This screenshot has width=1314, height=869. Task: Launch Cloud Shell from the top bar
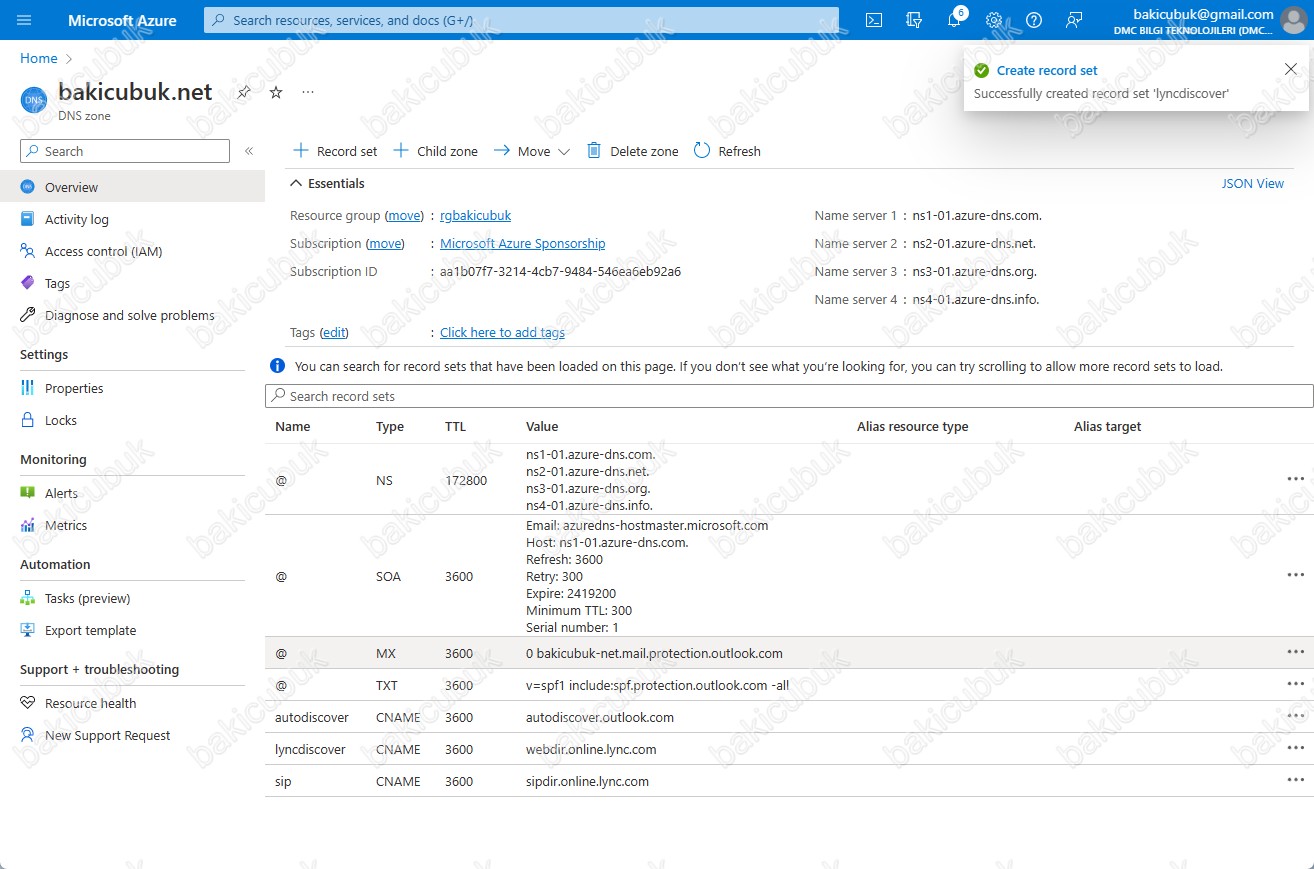pyautogui.click(x=874, y=20)
